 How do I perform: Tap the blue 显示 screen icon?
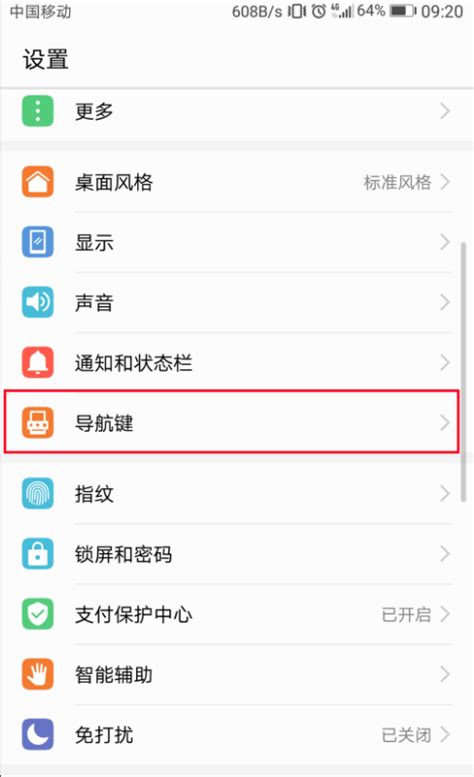coord(38,242)
